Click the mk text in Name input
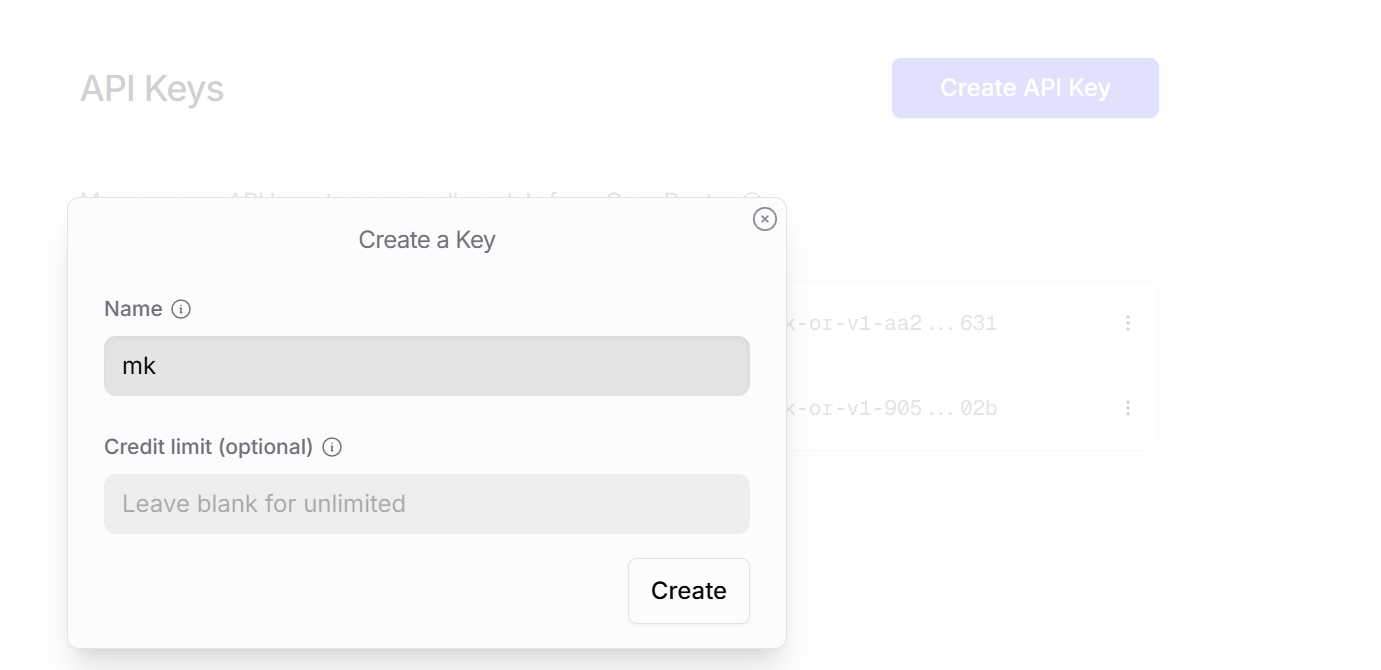Image resolution: width=1381 pixels, height=670 pixels. tap(139, 366)
